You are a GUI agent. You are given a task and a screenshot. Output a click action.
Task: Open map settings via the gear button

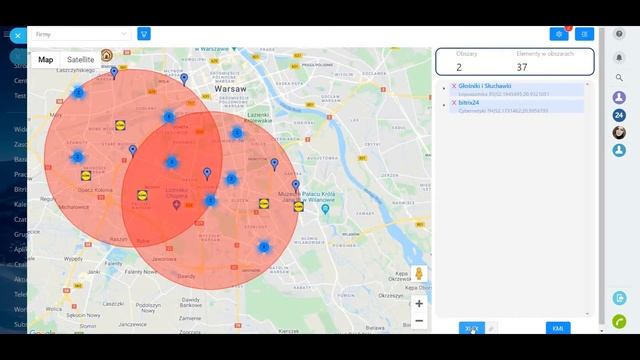(x=559, y=34)
